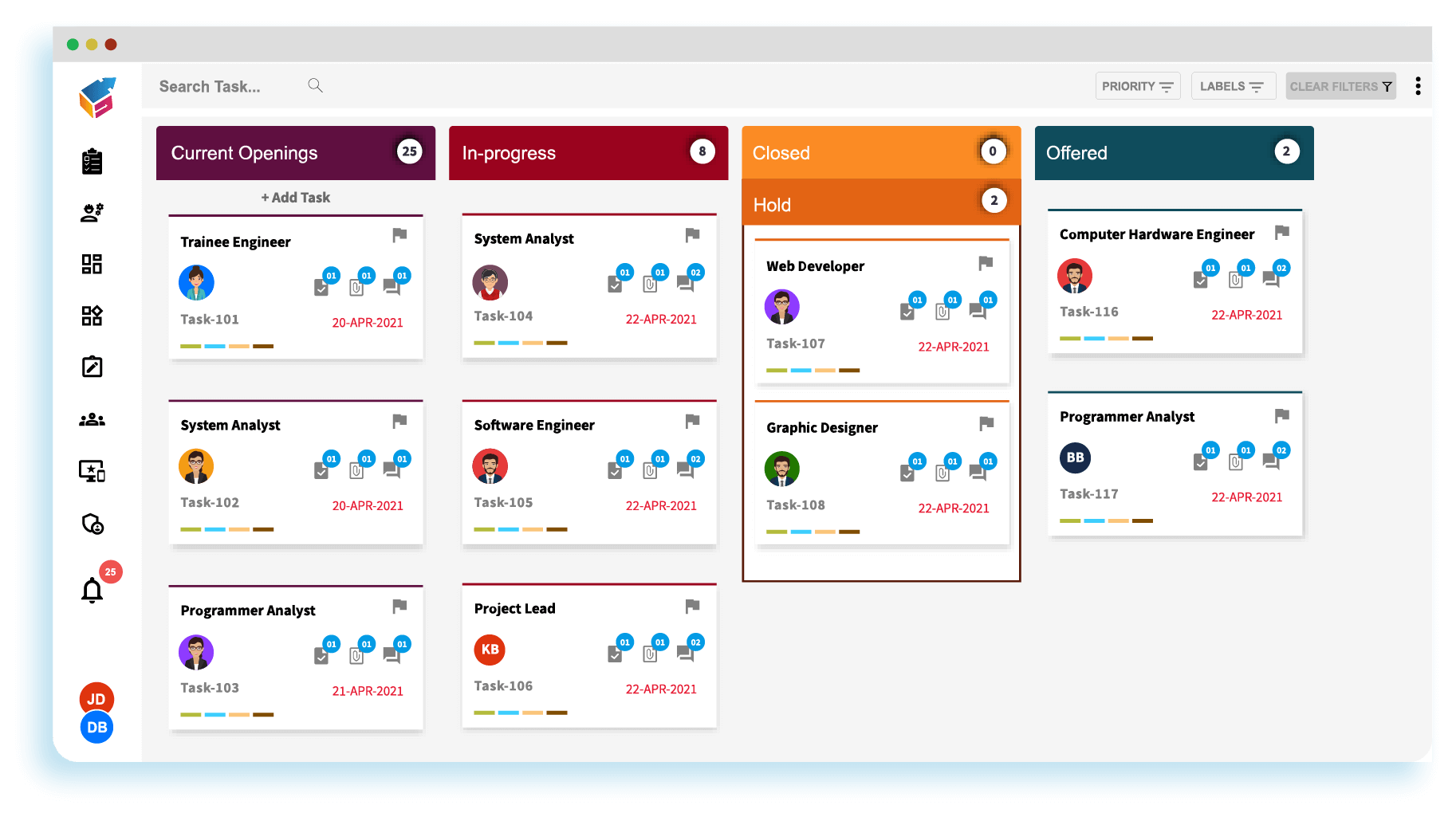Click into the Search Task field

click(223, 86)
